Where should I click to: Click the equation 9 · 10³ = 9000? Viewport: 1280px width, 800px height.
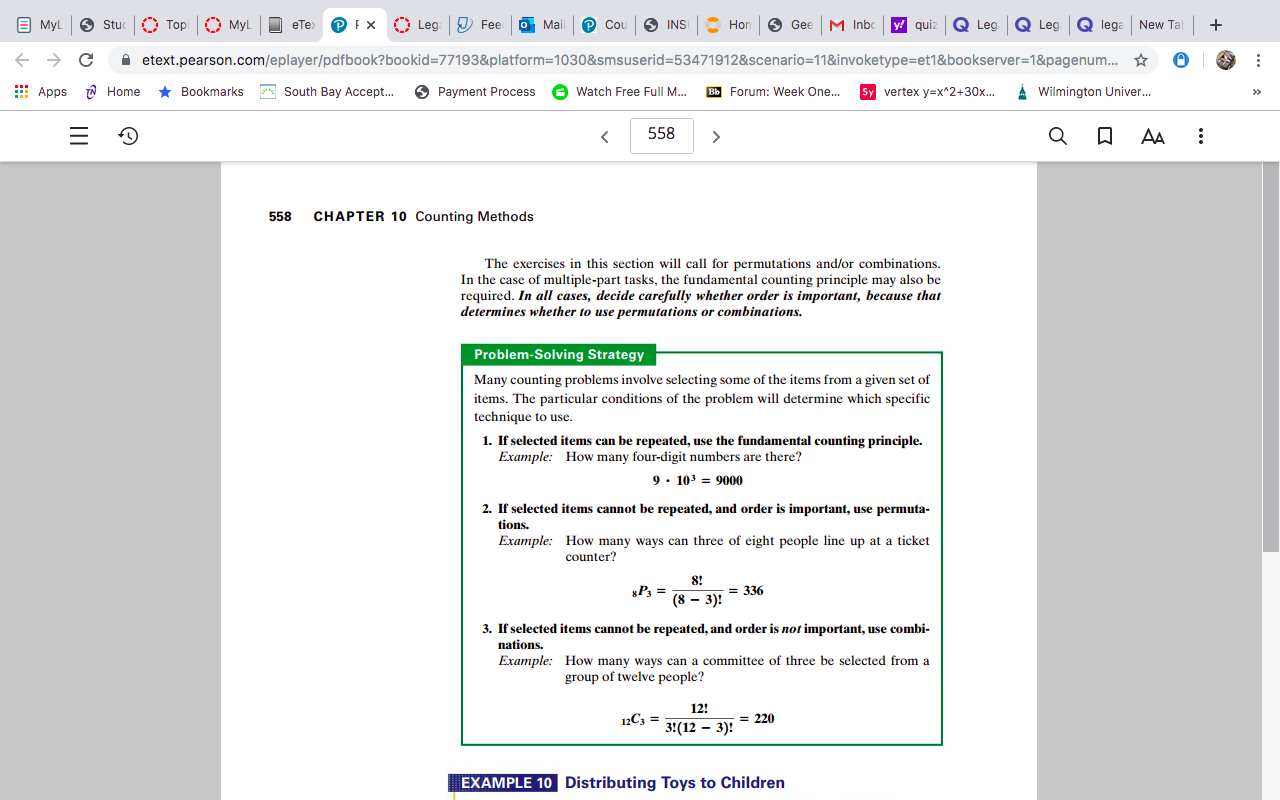click(x=698, y=480)
